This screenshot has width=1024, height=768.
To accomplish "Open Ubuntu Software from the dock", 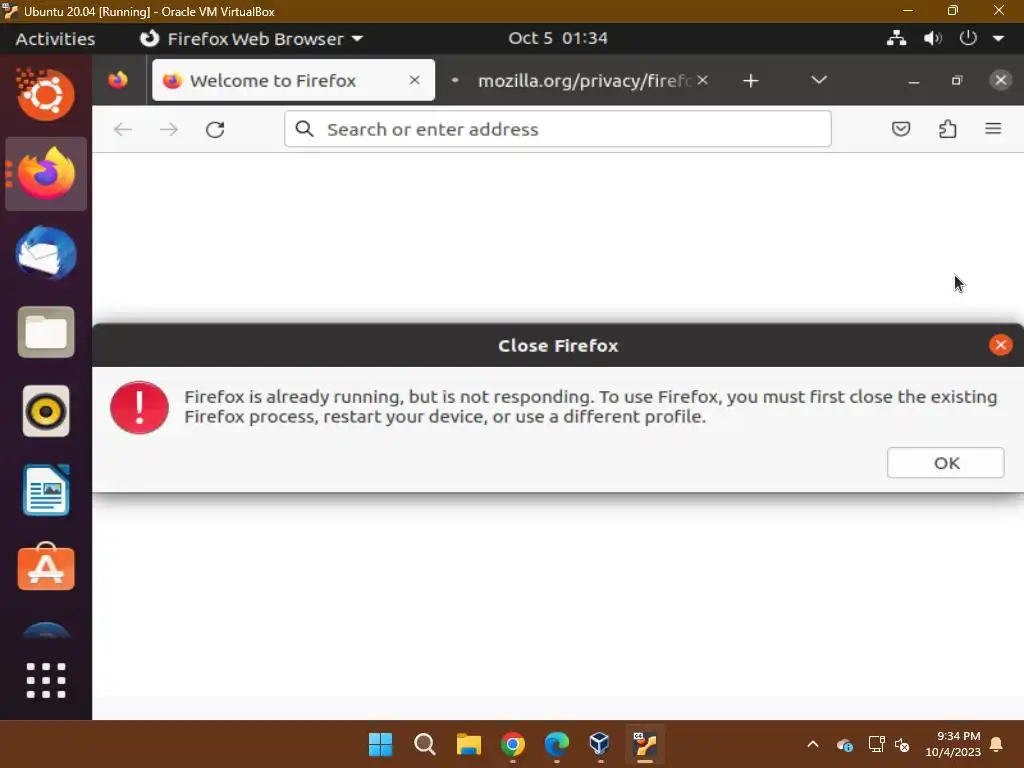I will [46, 567].
